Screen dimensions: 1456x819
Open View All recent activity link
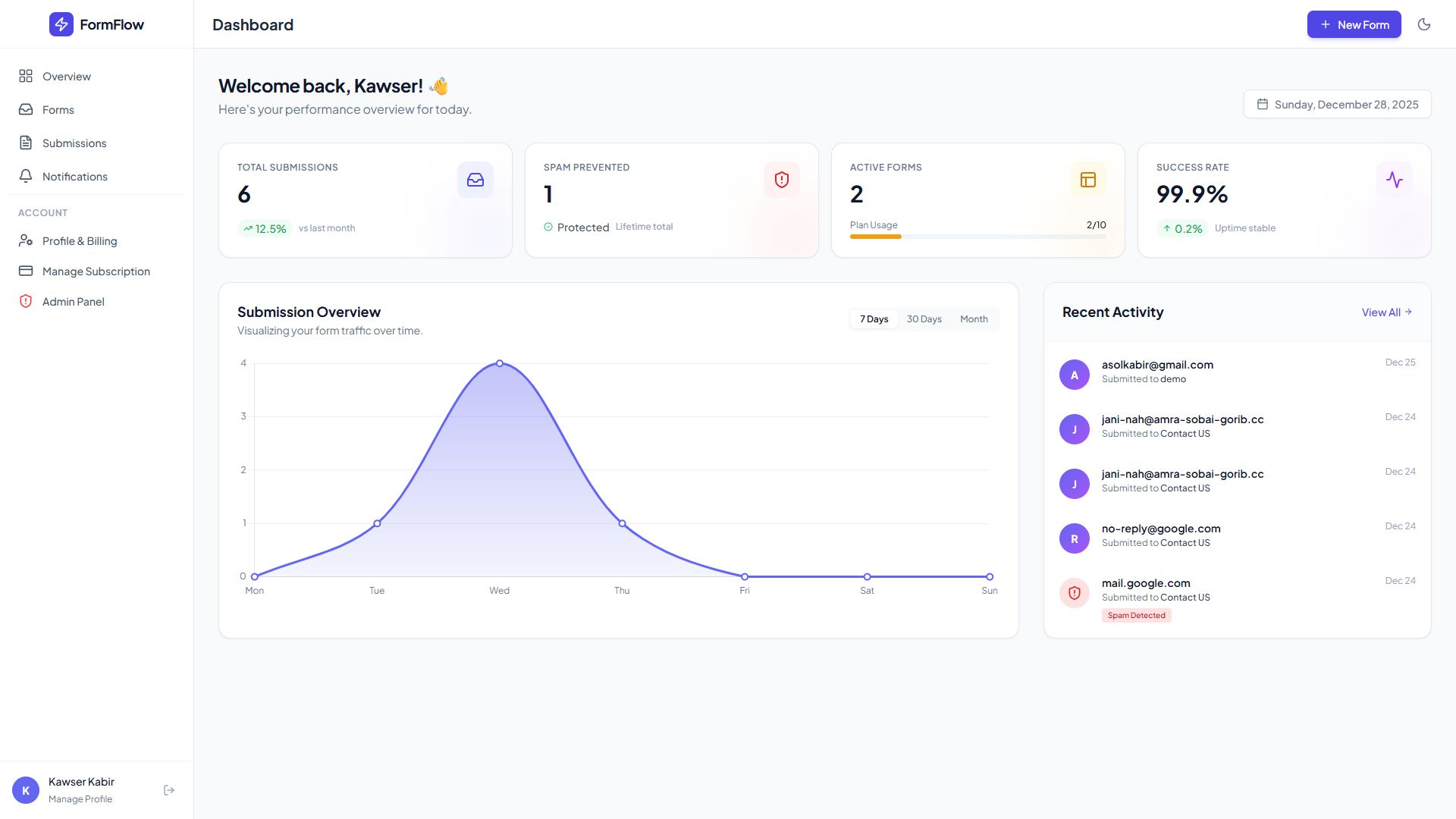(1386, 312)
